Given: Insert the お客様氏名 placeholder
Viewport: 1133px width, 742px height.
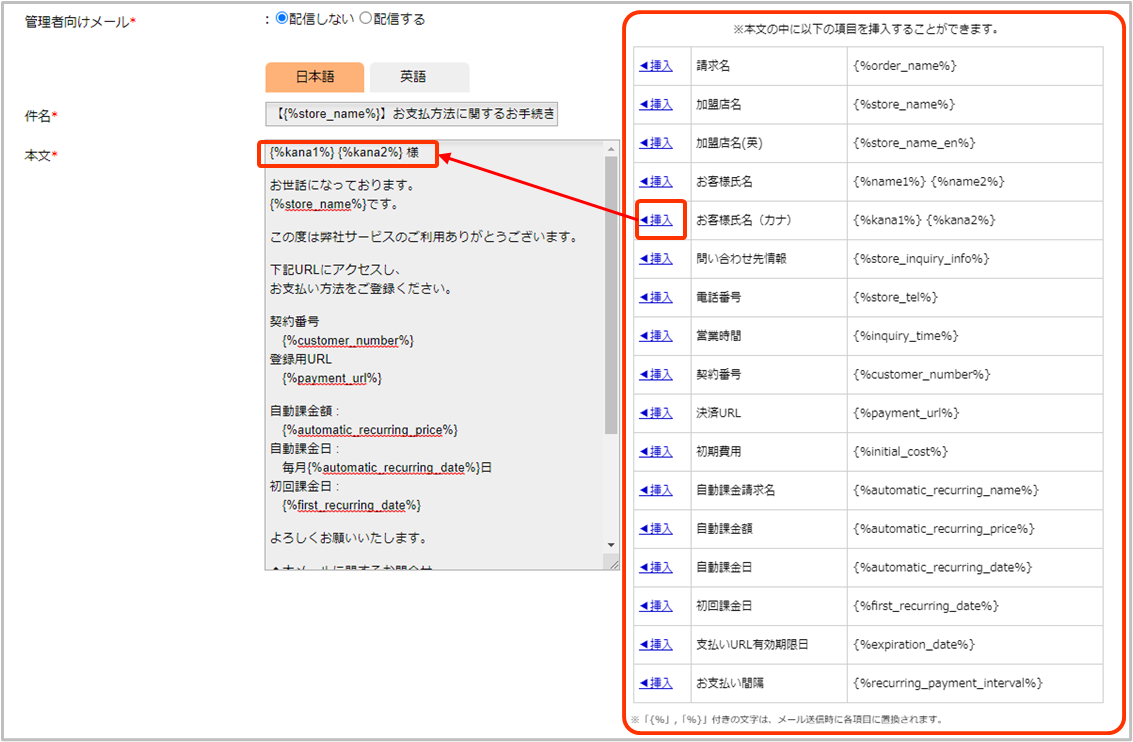Looking at the screenshot, I should click(x=656, y=181).
